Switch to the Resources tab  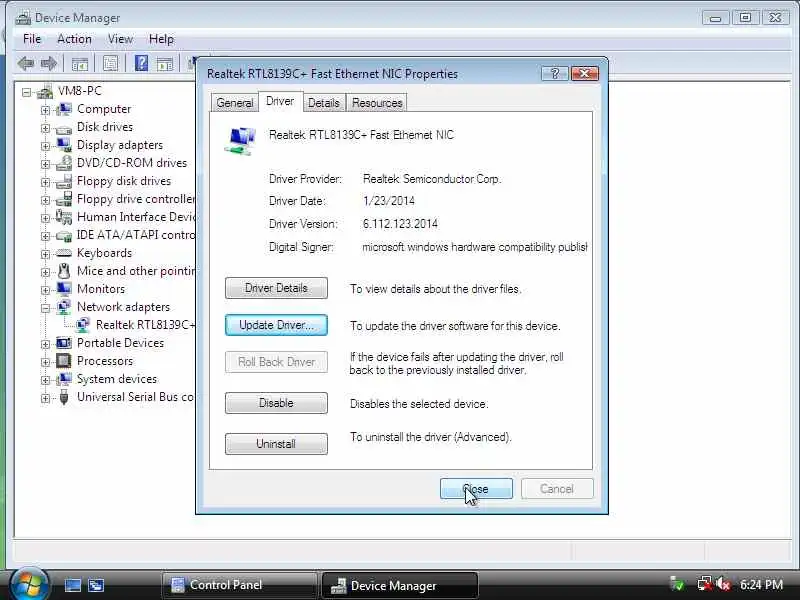tap(377, 103)
